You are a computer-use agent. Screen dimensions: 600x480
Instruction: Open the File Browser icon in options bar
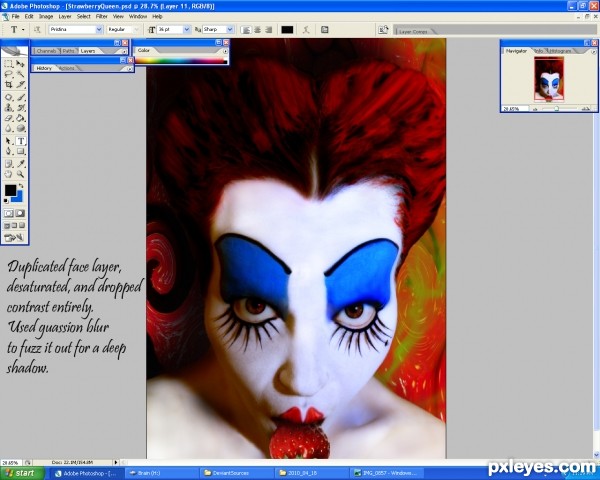coord(383,30)
